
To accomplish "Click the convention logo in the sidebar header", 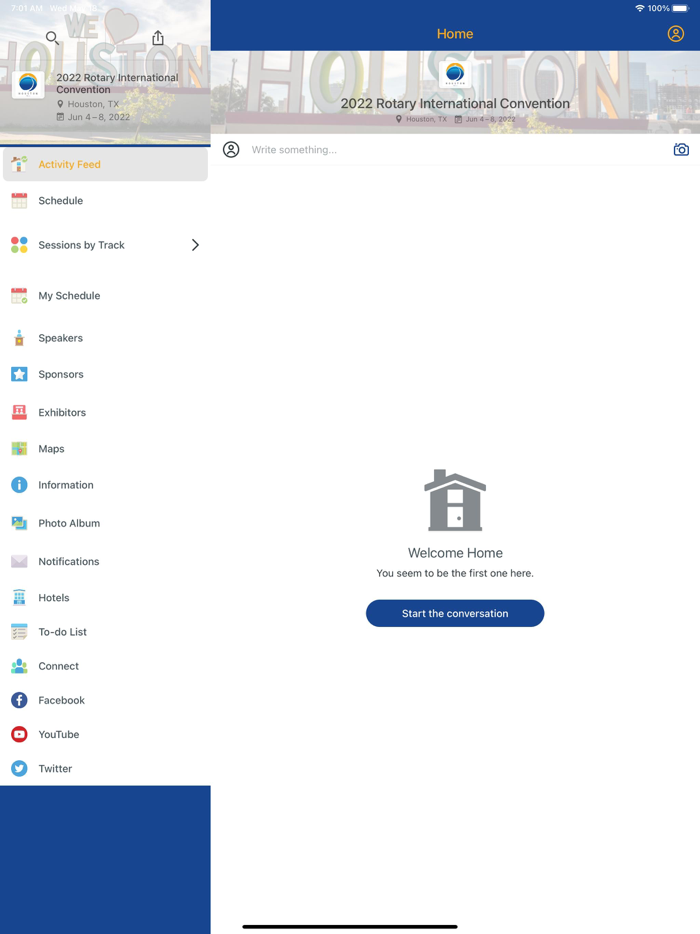I will point(28,85).
